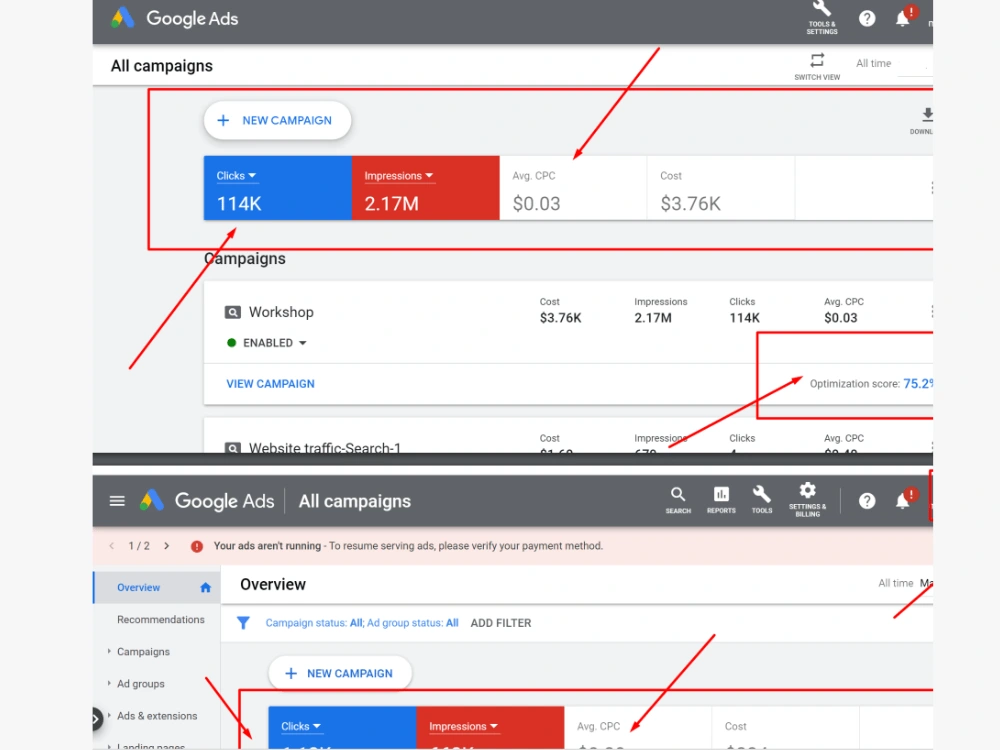Expand the collapsed side panel arrow

click(96, 719)
